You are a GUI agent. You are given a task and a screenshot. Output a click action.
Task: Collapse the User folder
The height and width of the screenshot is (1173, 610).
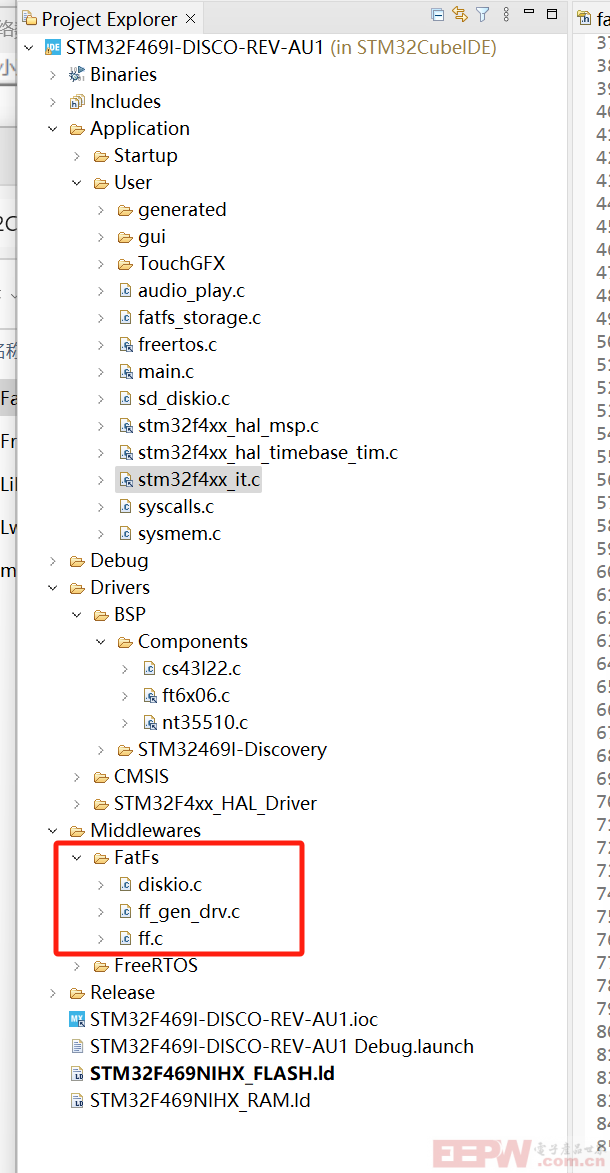point(76,183)
